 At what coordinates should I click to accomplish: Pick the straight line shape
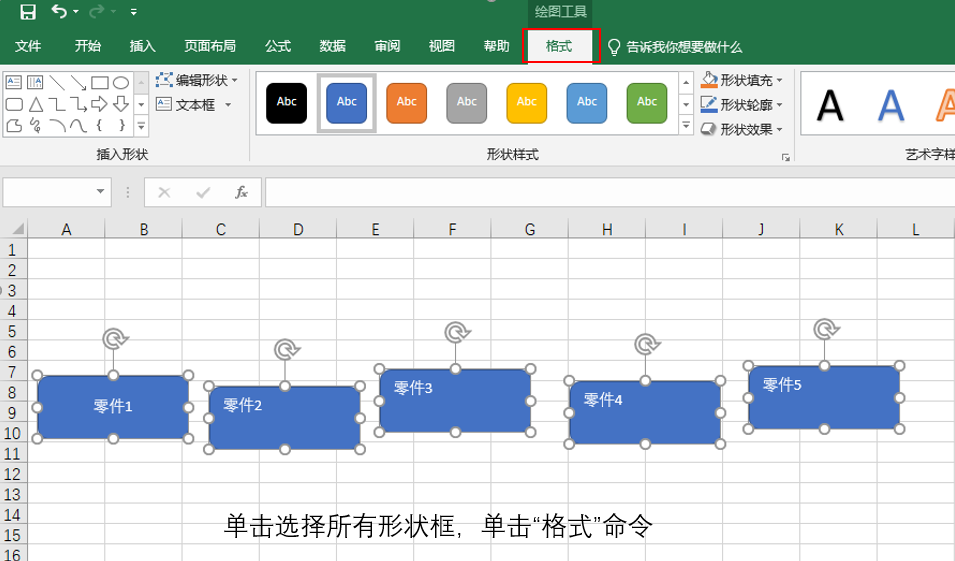tap(57, 82)
